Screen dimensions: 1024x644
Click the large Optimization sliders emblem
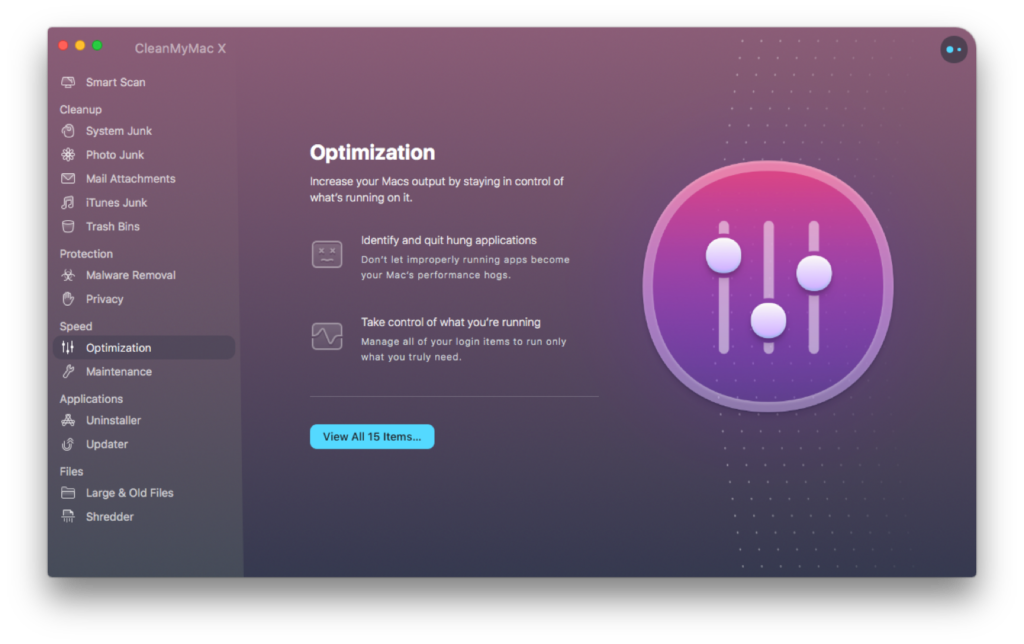(x=768, y=286)
